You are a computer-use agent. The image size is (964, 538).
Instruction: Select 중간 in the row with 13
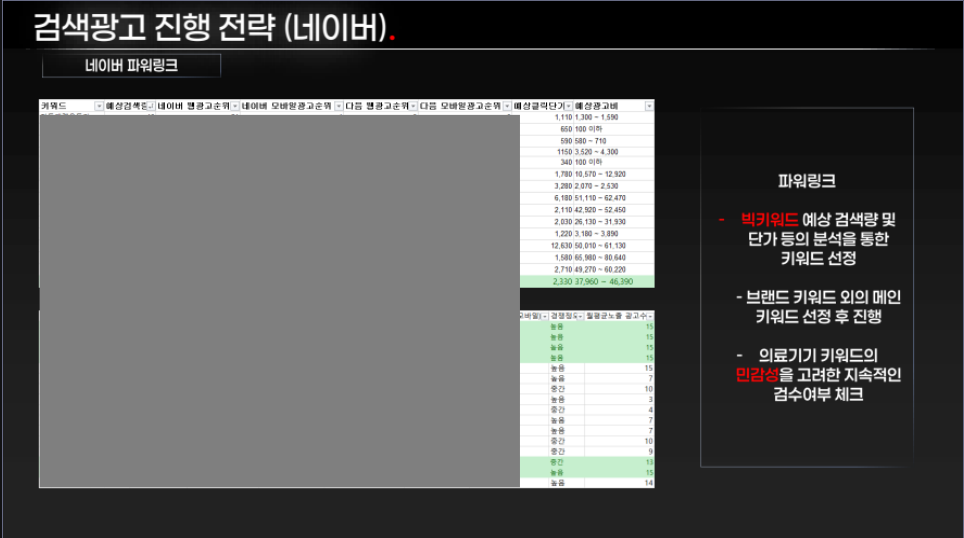557,462
